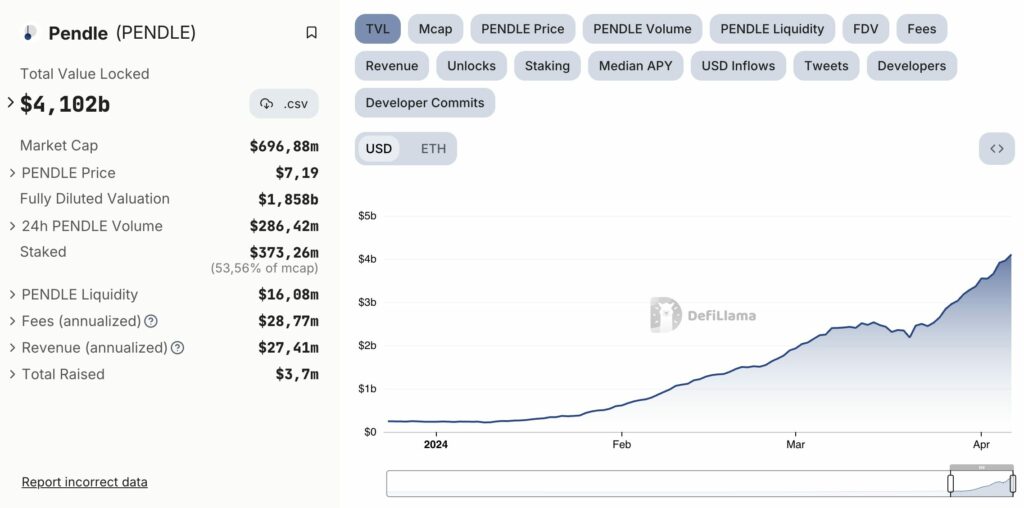Click the TVL line near $4b peak

(1010, 256)
